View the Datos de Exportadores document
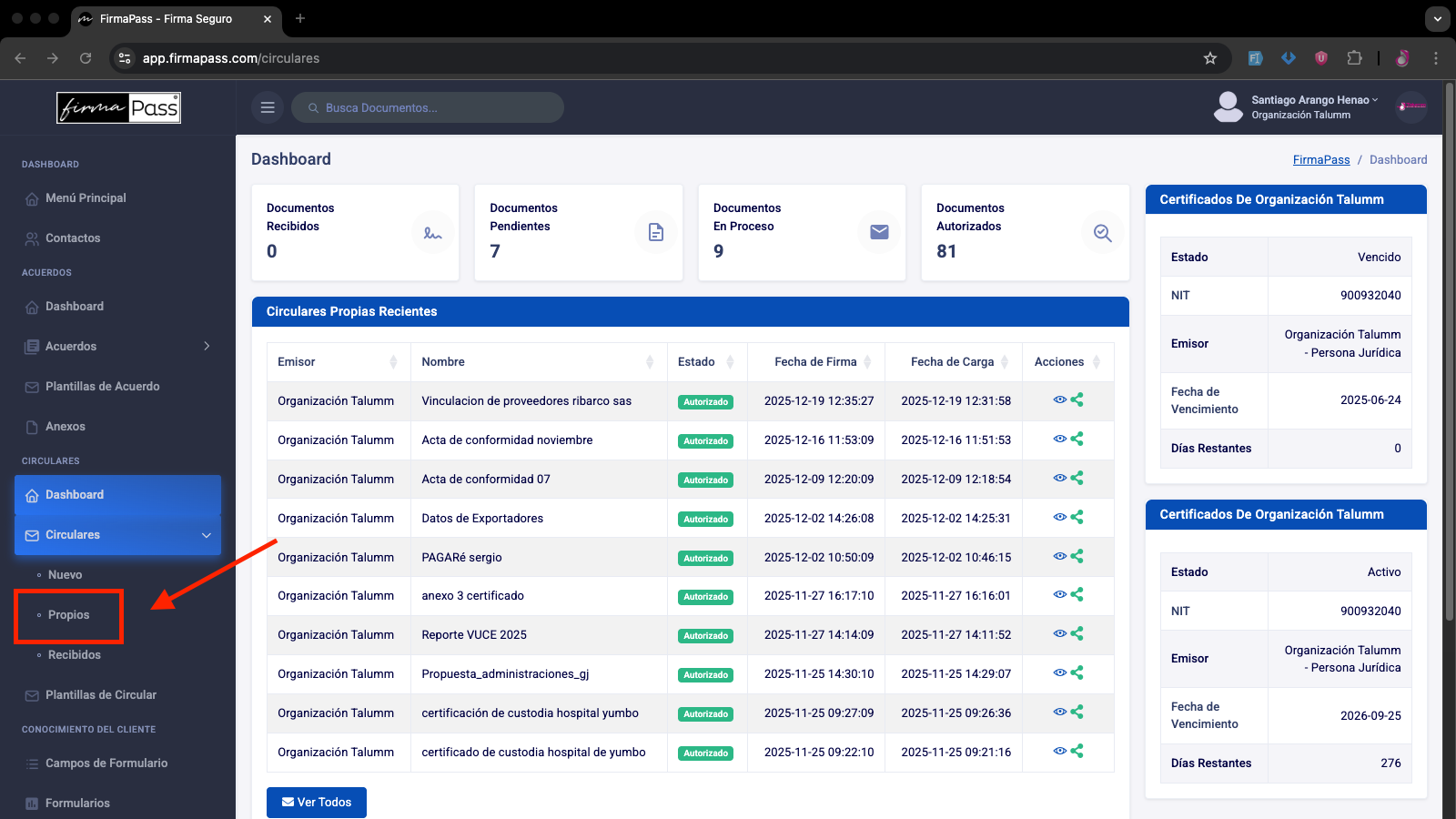Viewport: 1456px width, 819px height. [x=1059, y=517]
